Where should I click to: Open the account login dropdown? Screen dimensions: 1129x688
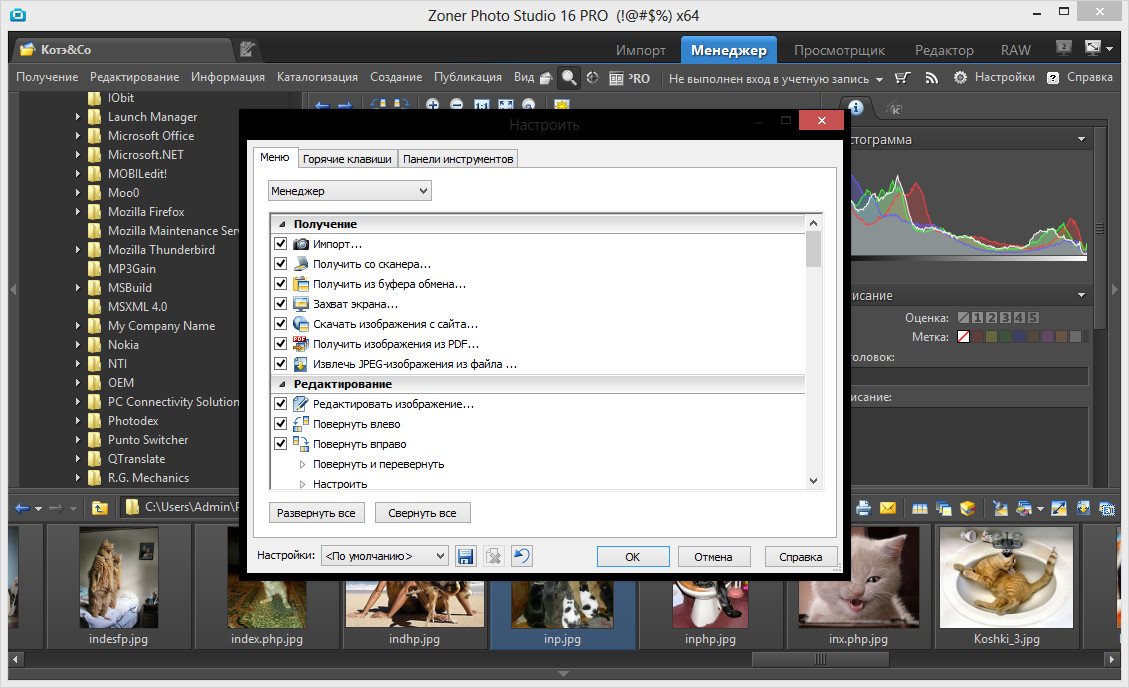[x=775, y=78]
